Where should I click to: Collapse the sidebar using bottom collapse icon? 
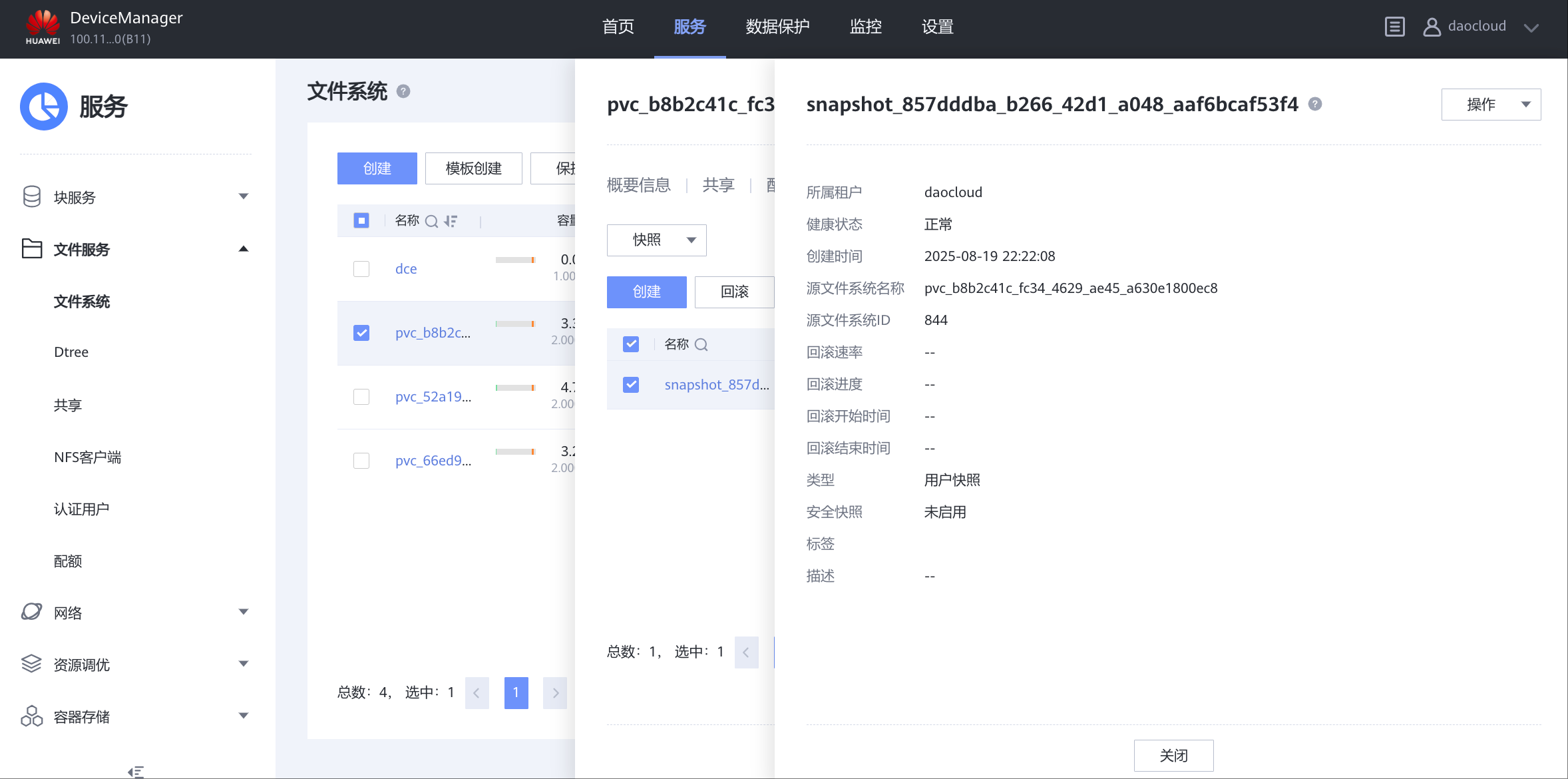136,772
